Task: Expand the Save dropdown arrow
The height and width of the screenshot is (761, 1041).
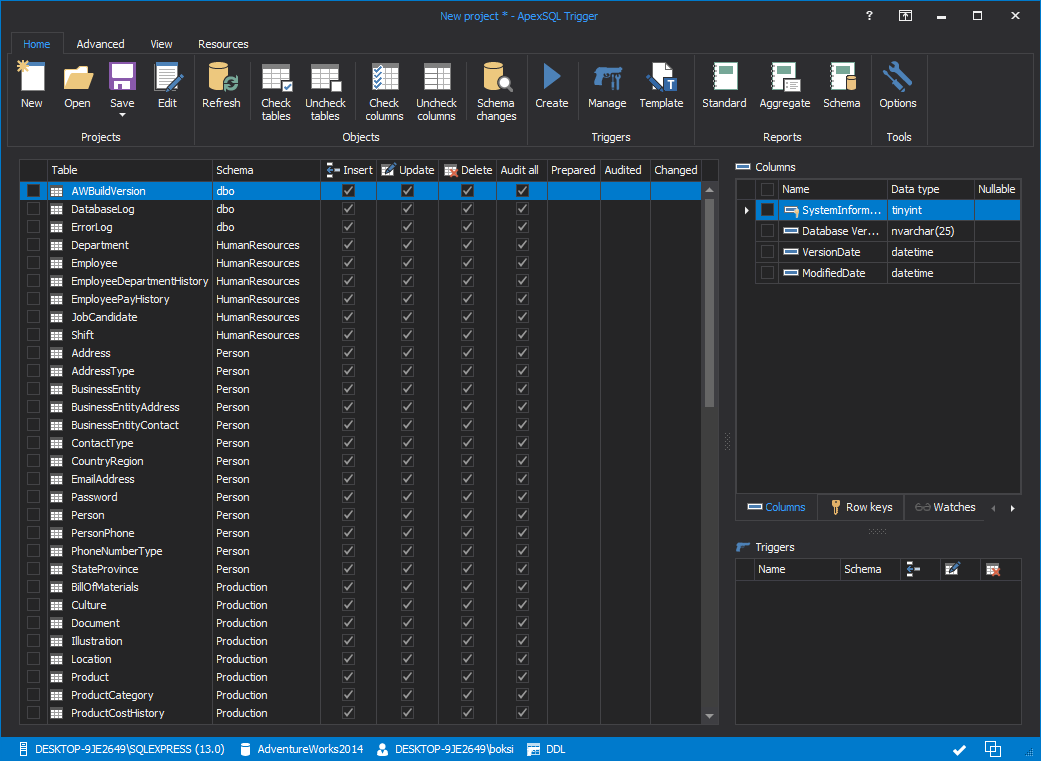Action: click(122, 117)
